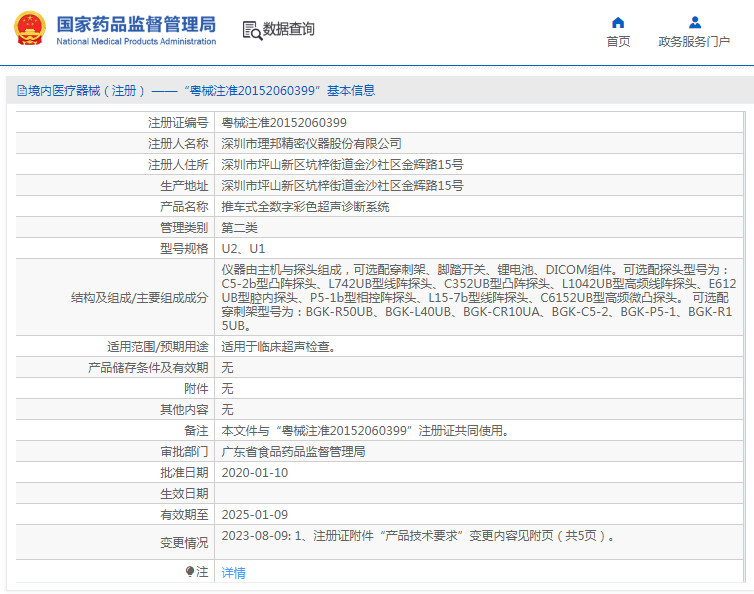Go to 首页 via home icon

[x=618, y=23]
